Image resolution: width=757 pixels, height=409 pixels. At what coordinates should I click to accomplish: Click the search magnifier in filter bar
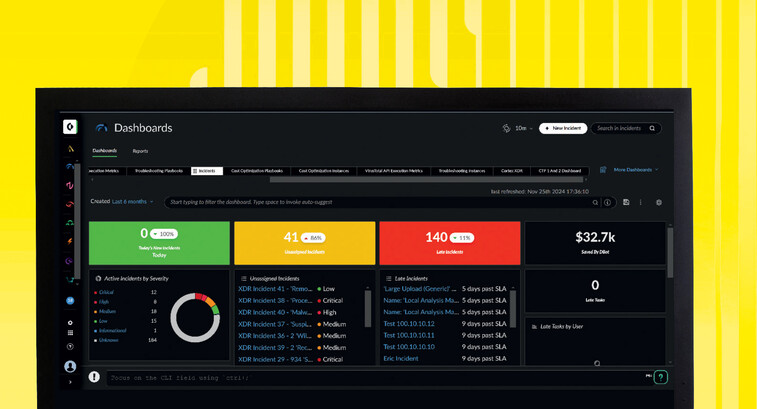point(595,202)
